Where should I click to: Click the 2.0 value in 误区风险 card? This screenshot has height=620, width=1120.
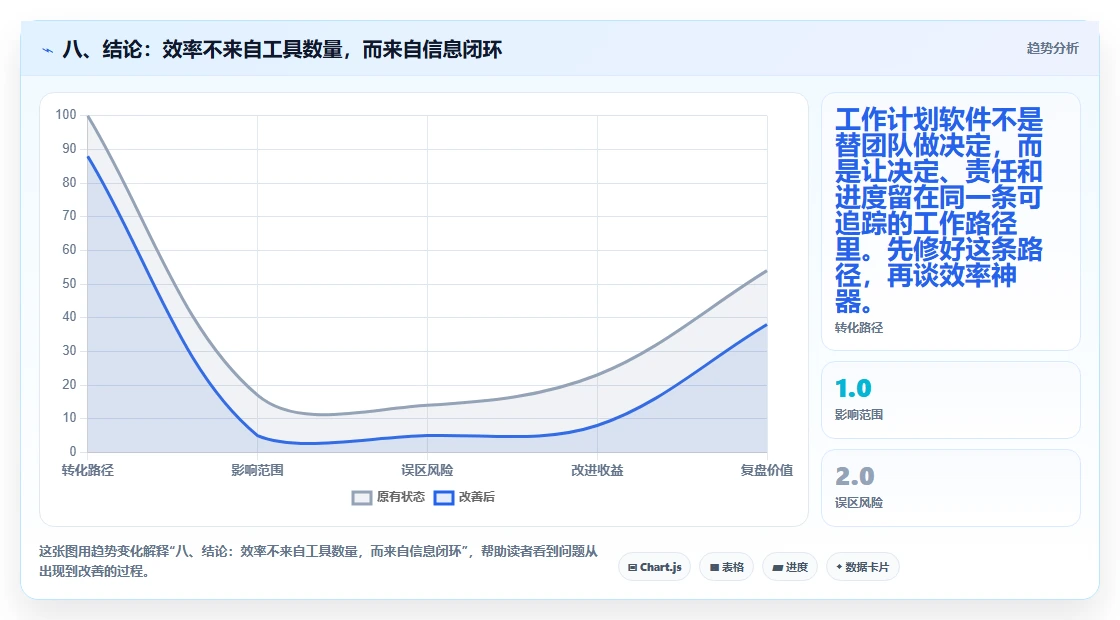pyautogui.click(x=854, y=476)
